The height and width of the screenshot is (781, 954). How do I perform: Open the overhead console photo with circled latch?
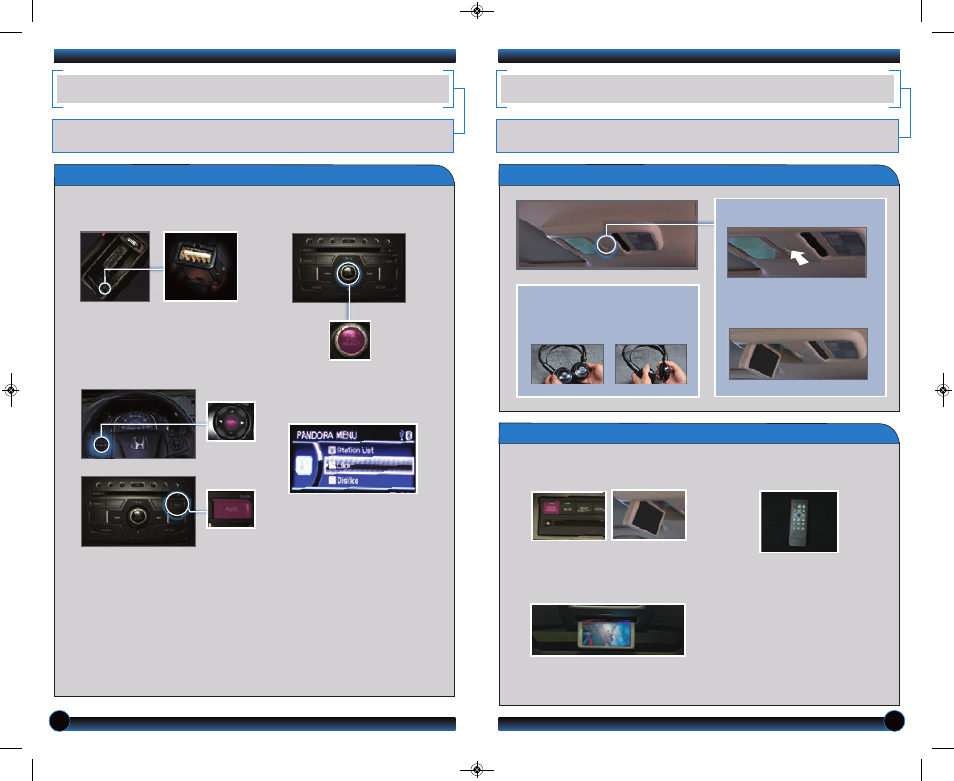pyautogui.click(x=607, y=235)
